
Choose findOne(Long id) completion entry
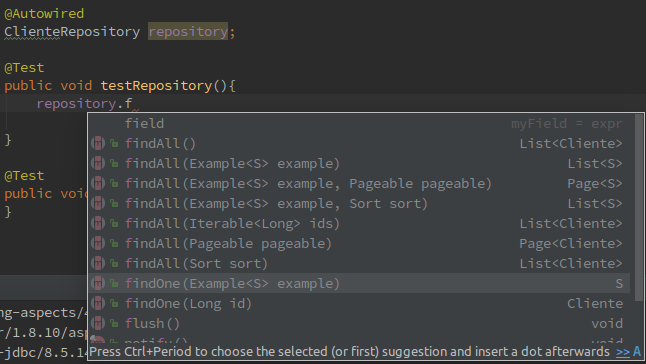click(x=359, y=303)
